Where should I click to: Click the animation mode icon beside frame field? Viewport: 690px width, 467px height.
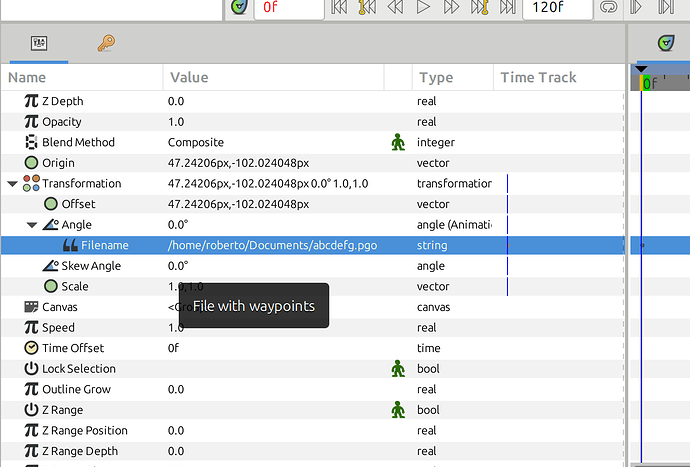point(239,7)
